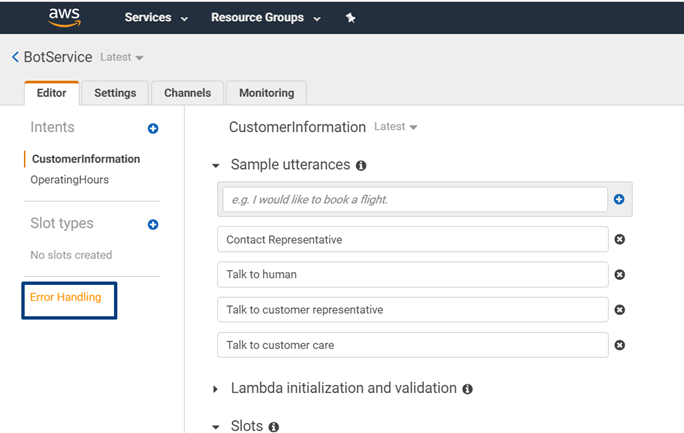Click plus icon to add sample utterance
This screenshot has height=433, width=684.
(619, 200)
